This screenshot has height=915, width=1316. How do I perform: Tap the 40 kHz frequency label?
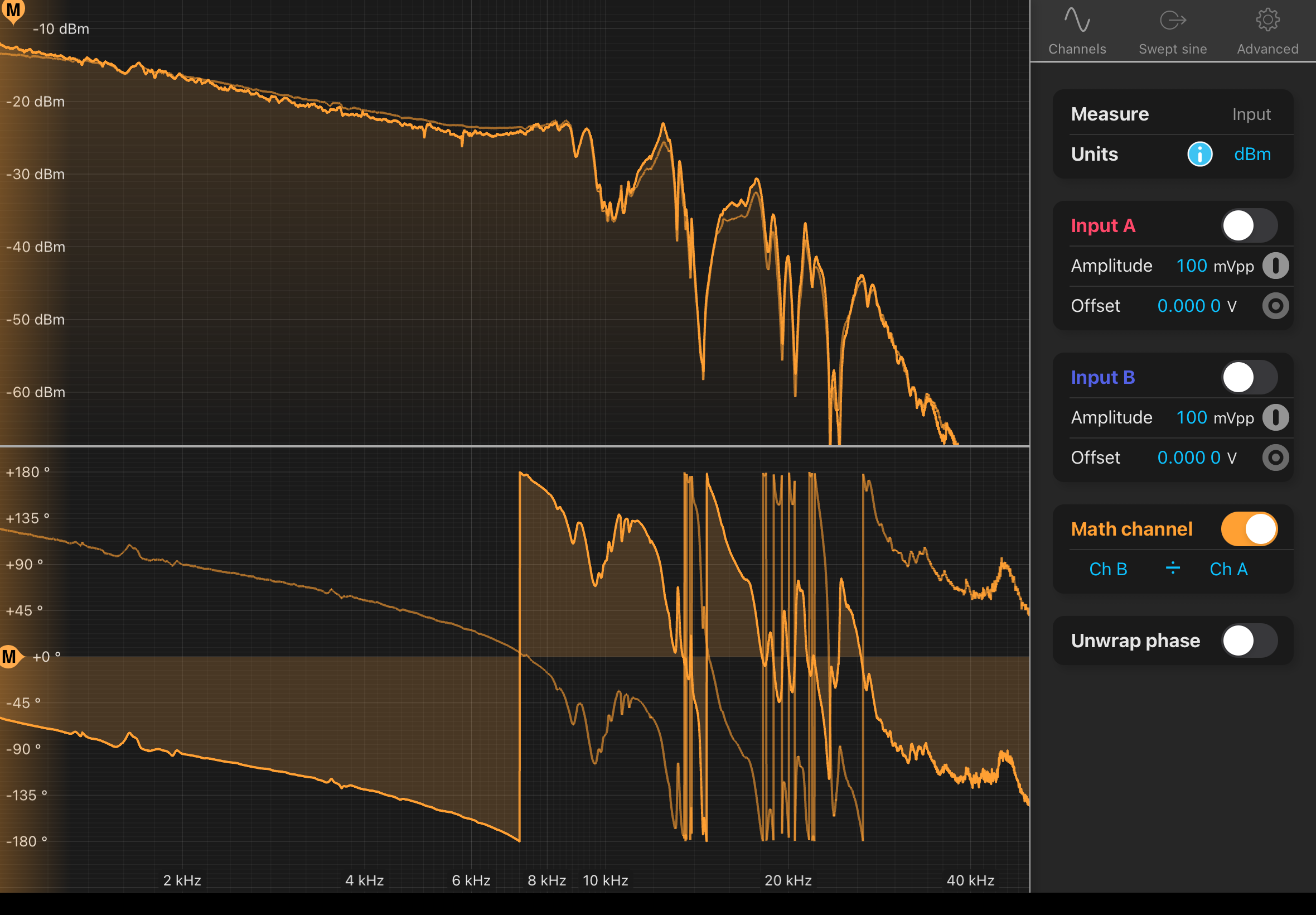pos(970,880)
